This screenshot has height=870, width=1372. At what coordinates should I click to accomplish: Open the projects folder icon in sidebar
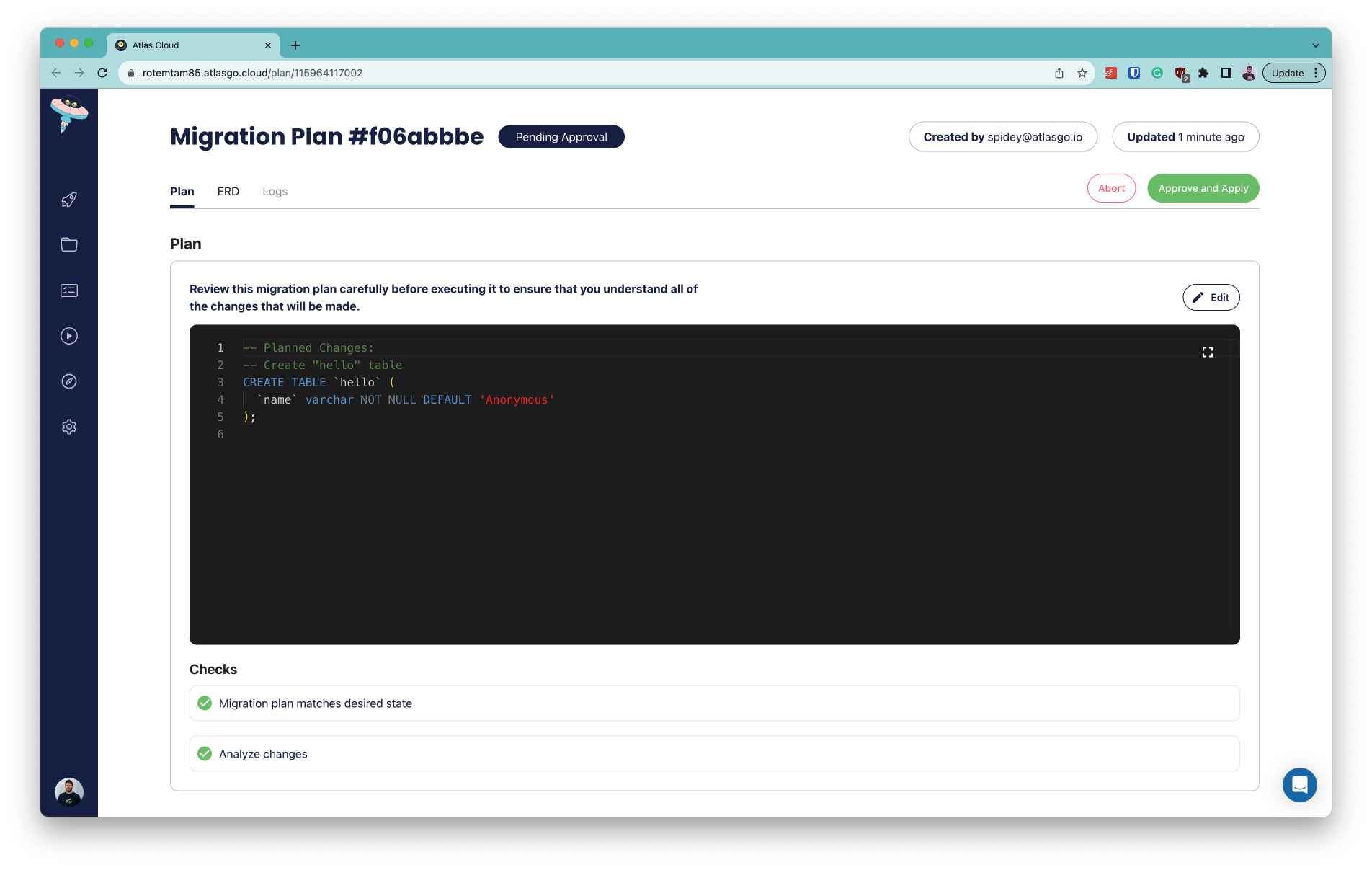tap(68, 244)
